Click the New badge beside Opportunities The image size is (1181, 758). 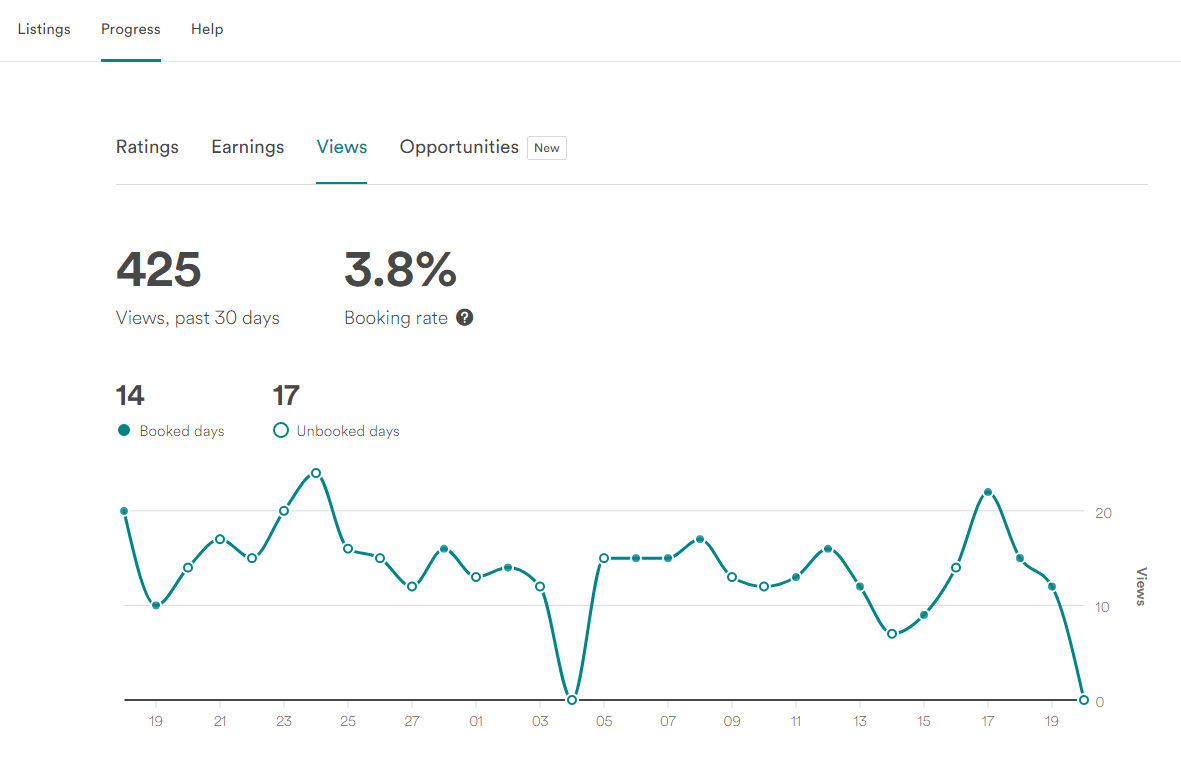(x=547, y=148)
